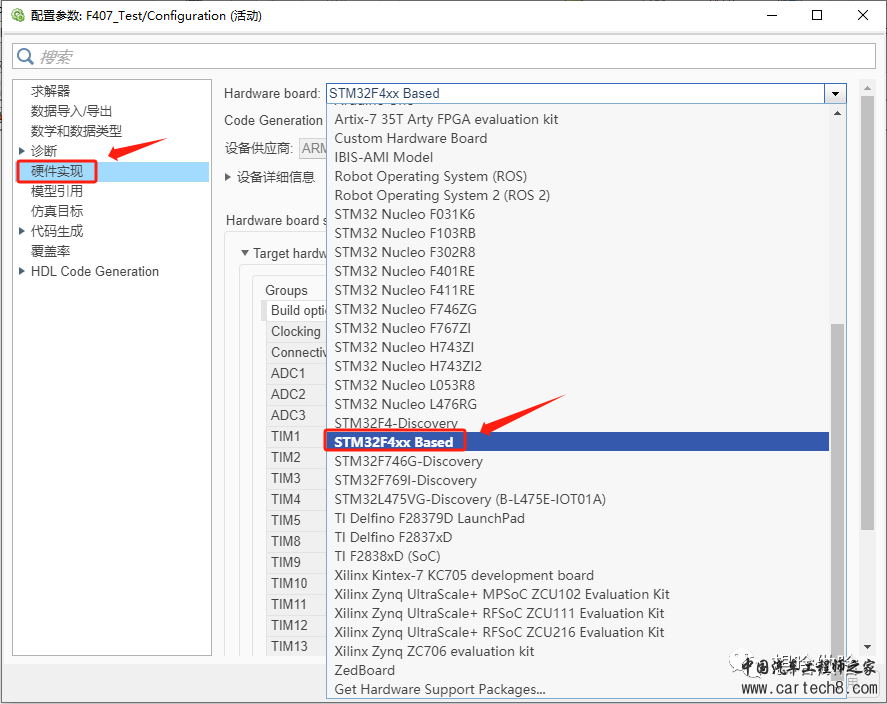This screenshot has height=704, width=887.
Task: Expand 设备详细信息 section
Action: click(228, 177)
